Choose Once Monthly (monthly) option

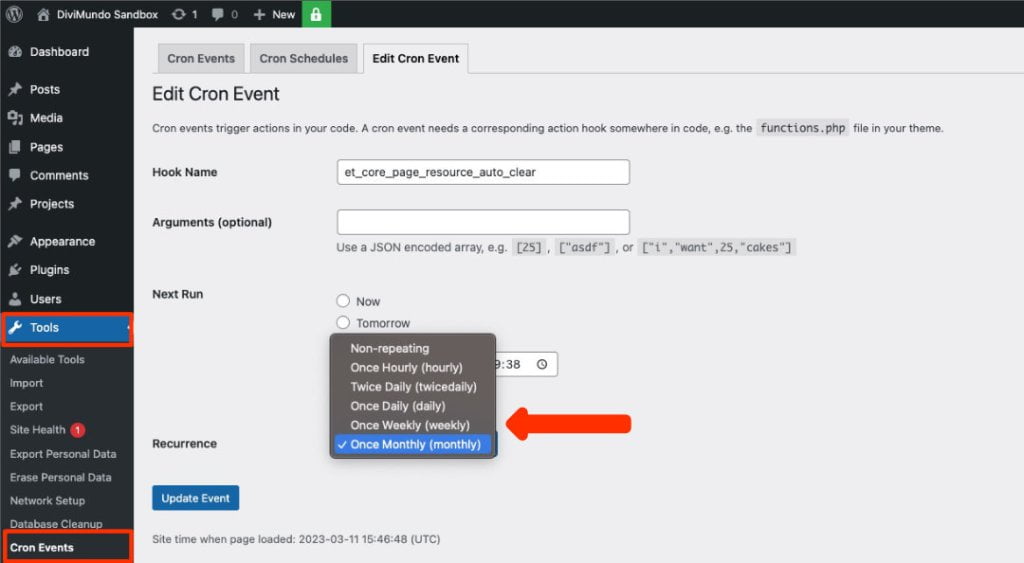[413, 444]
